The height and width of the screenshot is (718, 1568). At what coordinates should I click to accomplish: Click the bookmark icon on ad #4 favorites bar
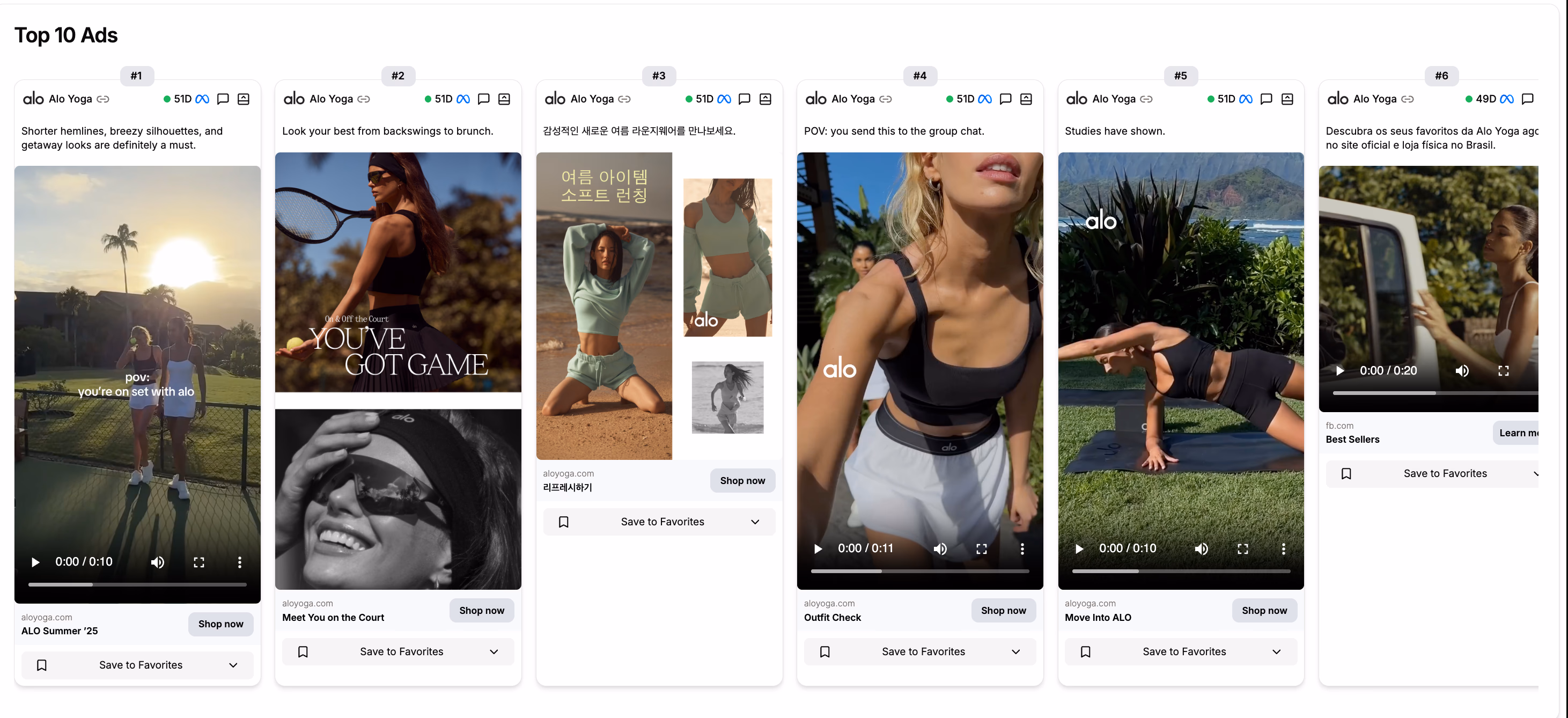[x=825, y=651]
